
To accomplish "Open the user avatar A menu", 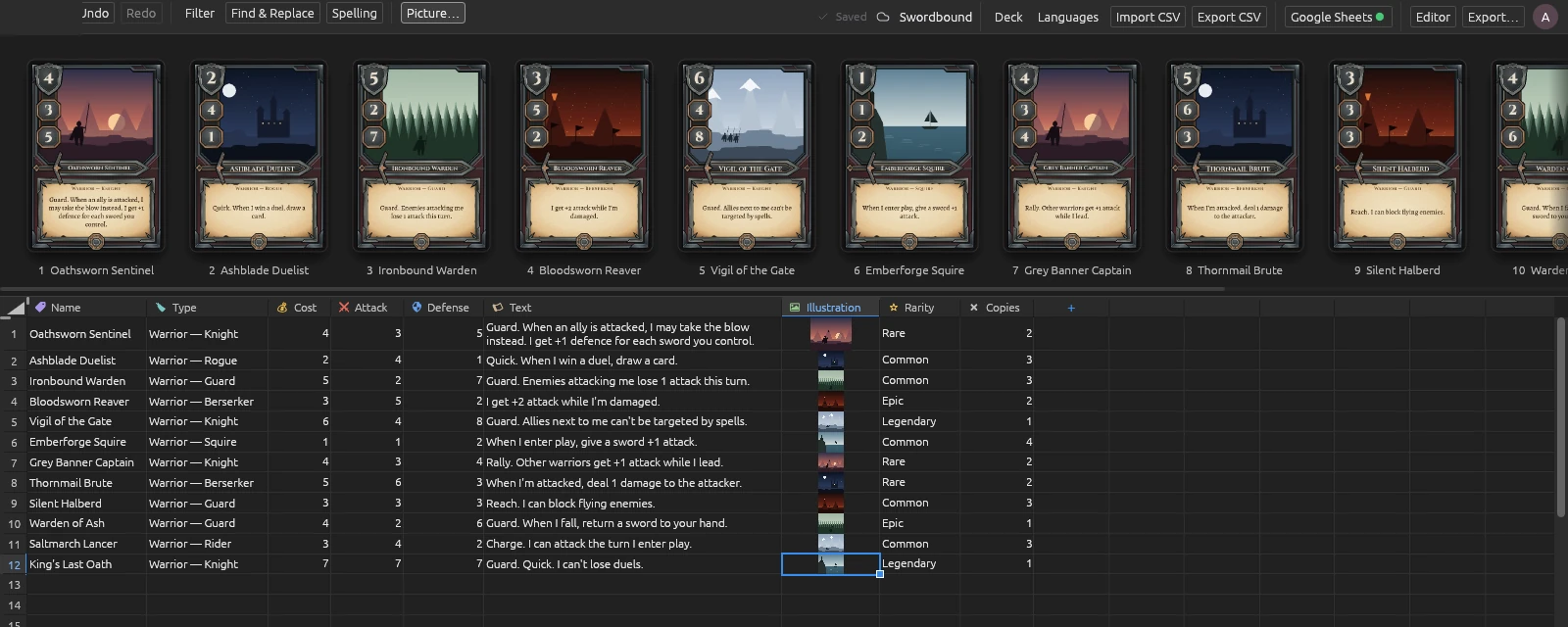I will [1545, 17].
